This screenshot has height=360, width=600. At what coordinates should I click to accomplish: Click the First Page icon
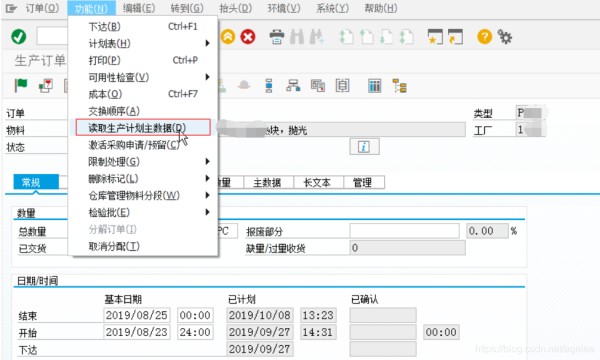(x=346, y=37)
